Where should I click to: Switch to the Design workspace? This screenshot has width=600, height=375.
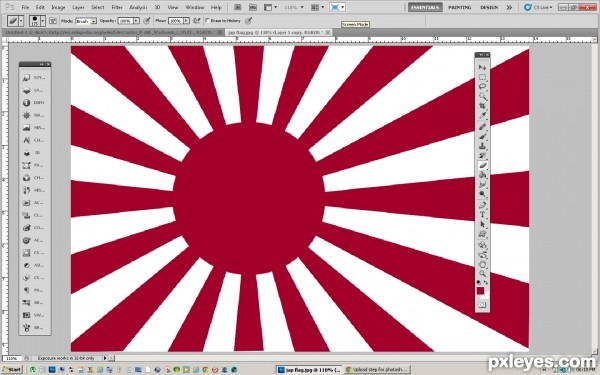[x=489, y=7]
